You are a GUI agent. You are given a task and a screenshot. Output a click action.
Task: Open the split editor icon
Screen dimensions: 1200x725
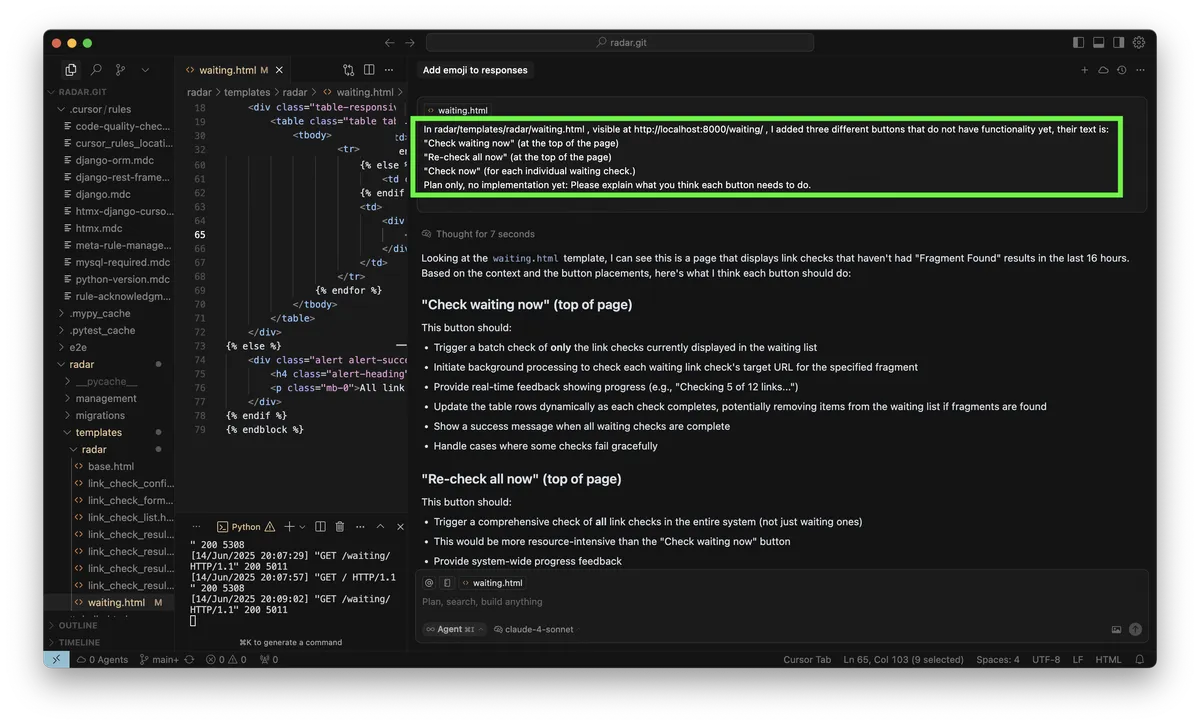tap(369, 69)
